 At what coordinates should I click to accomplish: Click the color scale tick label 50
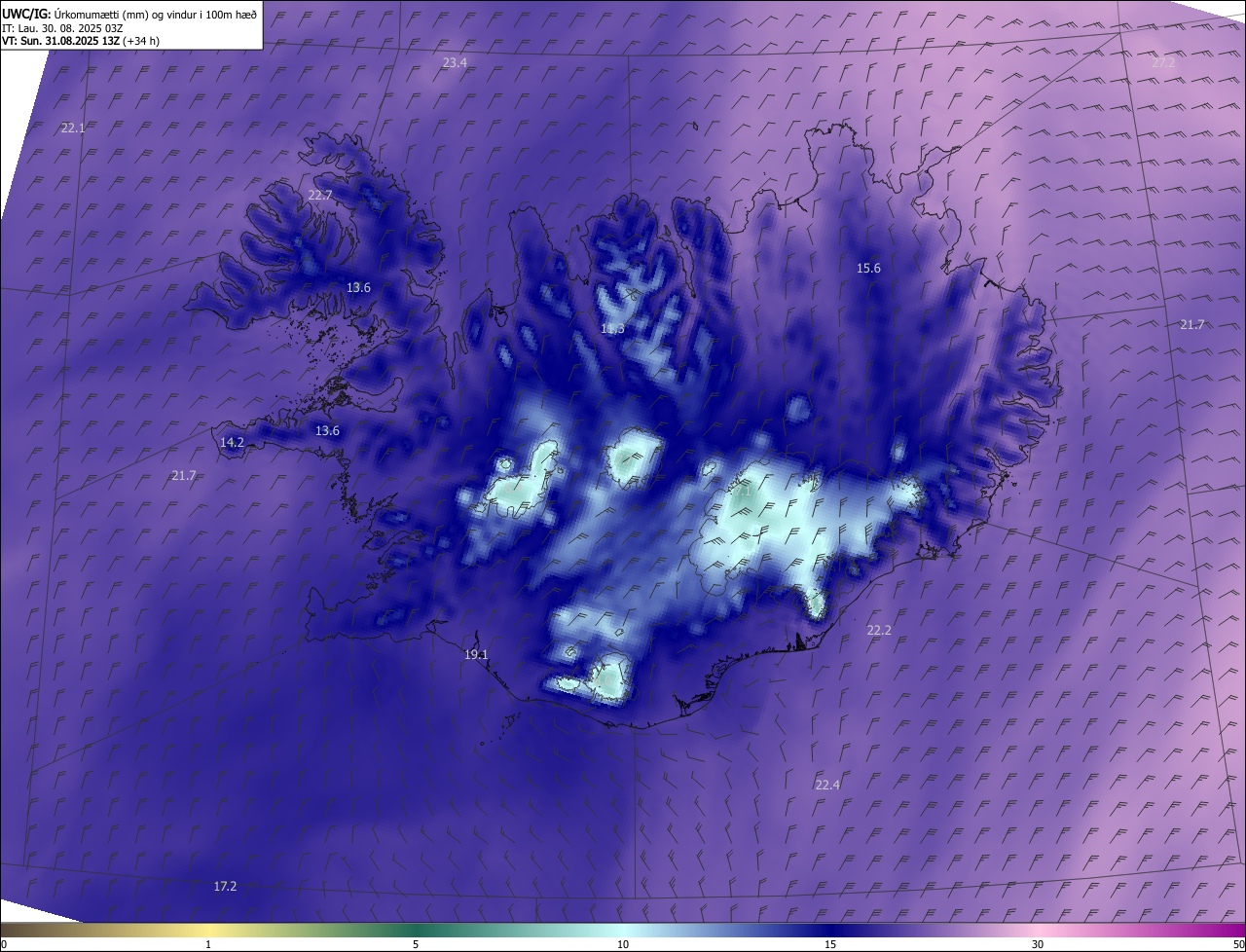(x=1238, y=945)
